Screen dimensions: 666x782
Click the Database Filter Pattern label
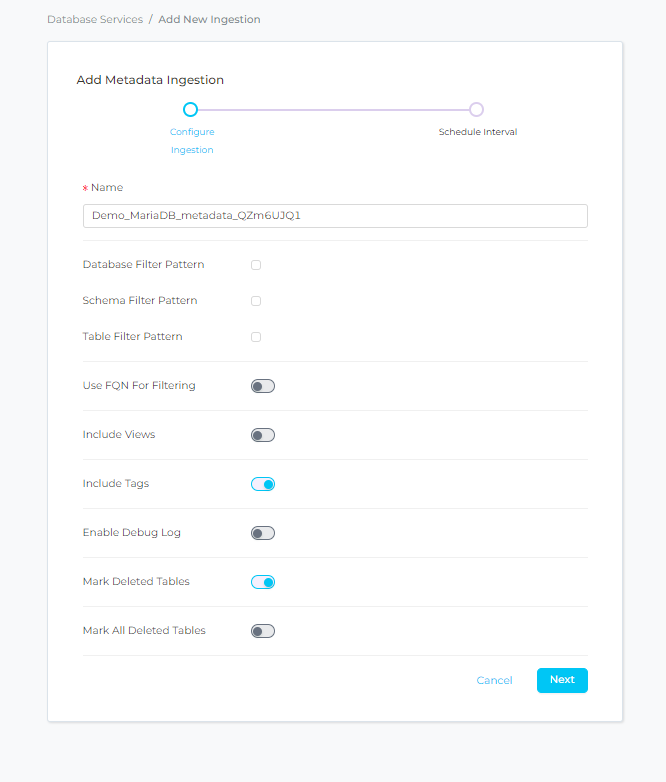click(x=143, y=265)
